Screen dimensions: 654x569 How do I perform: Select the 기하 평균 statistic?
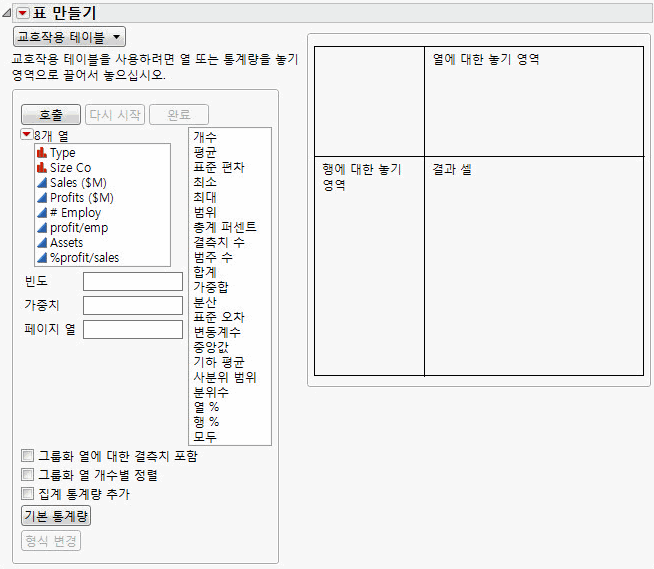[x=219, y=362]
